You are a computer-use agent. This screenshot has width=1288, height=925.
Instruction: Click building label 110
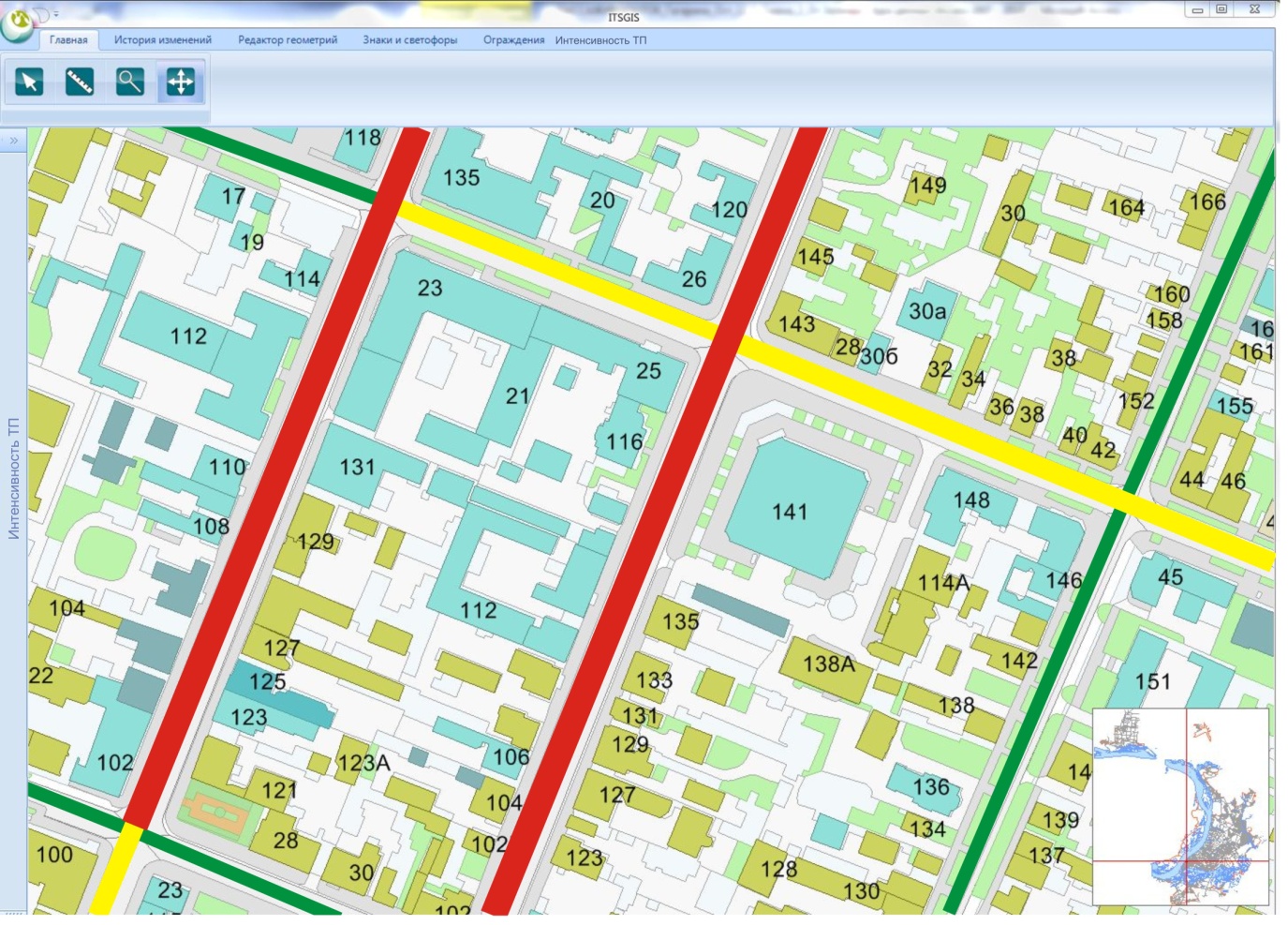coord(227,467)
